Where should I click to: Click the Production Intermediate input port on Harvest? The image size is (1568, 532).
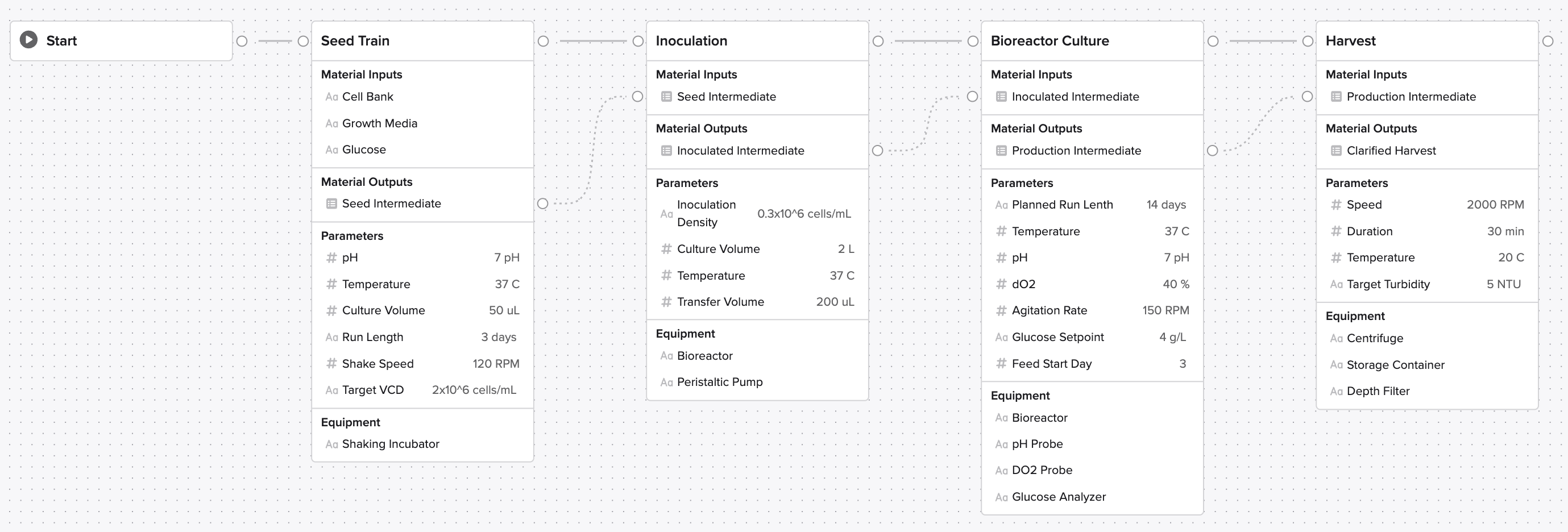(x=1307, y=97)
